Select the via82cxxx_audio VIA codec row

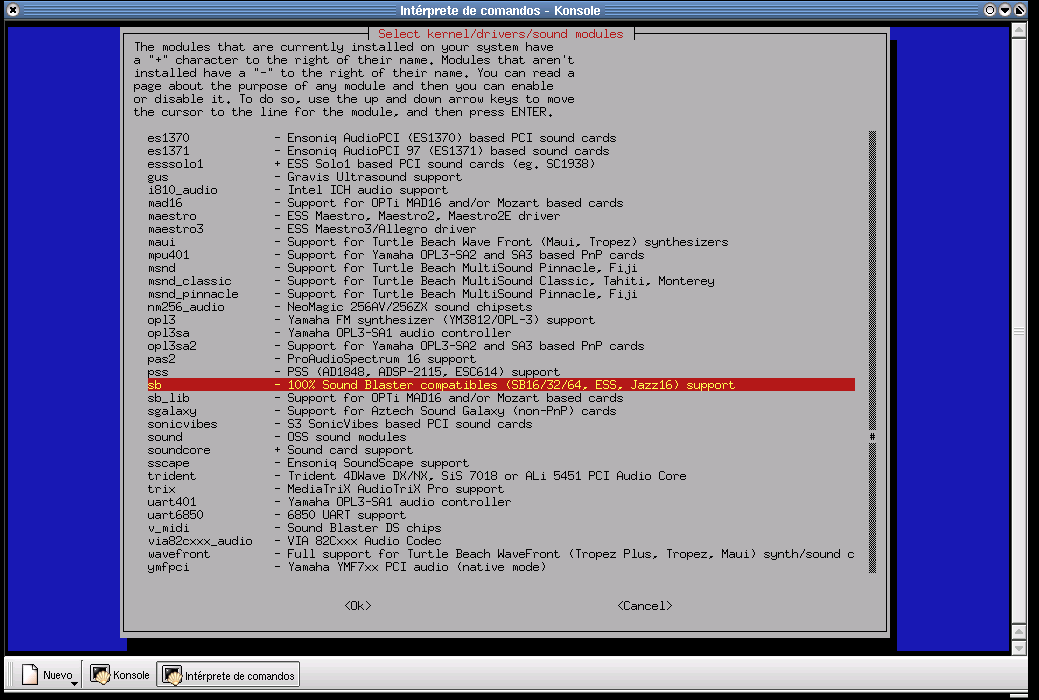pyautogui.click(x=501, y=541)
